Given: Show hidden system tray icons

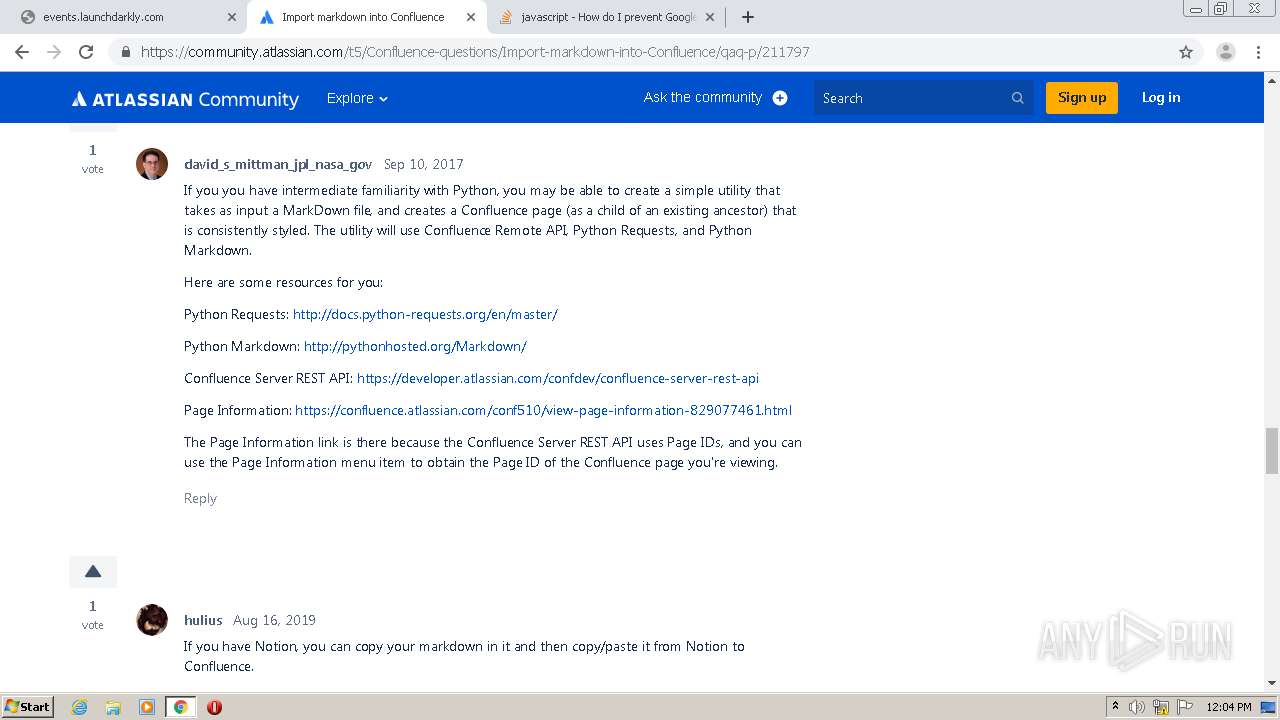Looking at the screenshot, I should (1115, 707).
